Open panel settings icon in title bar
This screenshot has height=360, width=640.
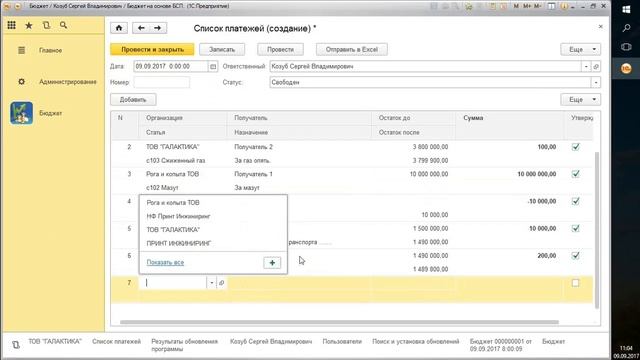tap(551, 6)
